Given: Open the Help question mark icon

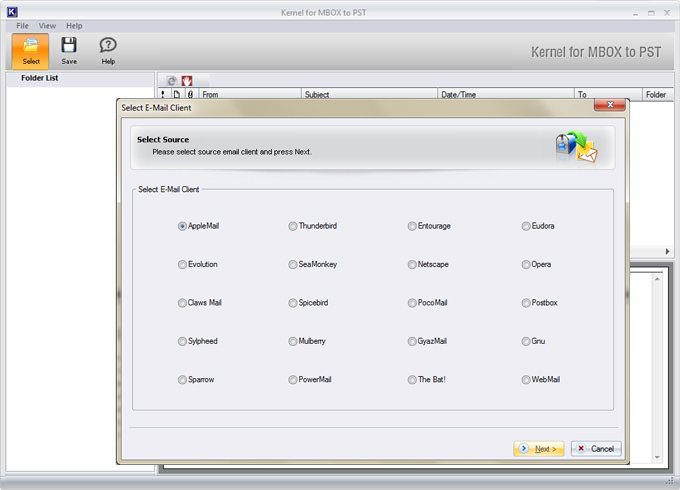Looking at the screenshot, I should point(108,51).
